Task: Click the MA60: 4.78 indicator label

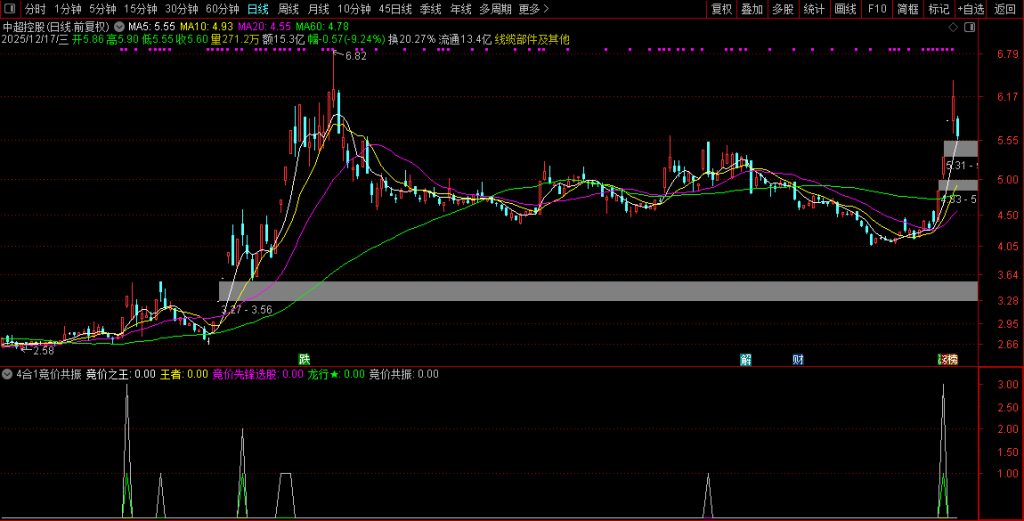Action: pyautogui.click(x=322, y=27)
